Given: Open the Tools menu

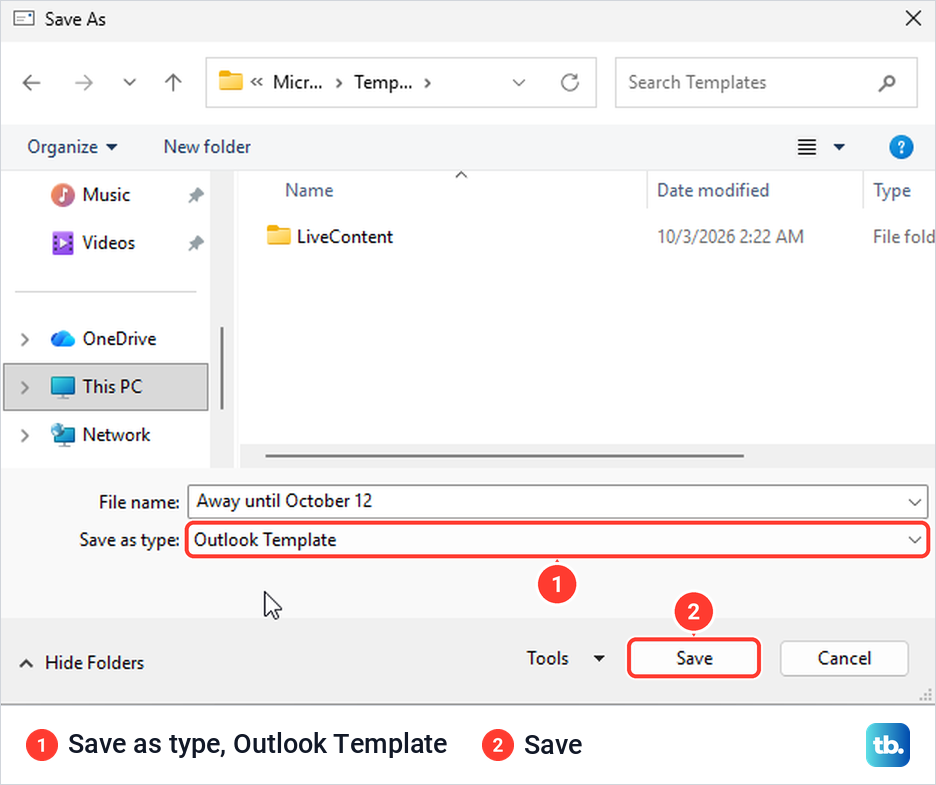Looking at the screenshot, I should pos(565,658).
